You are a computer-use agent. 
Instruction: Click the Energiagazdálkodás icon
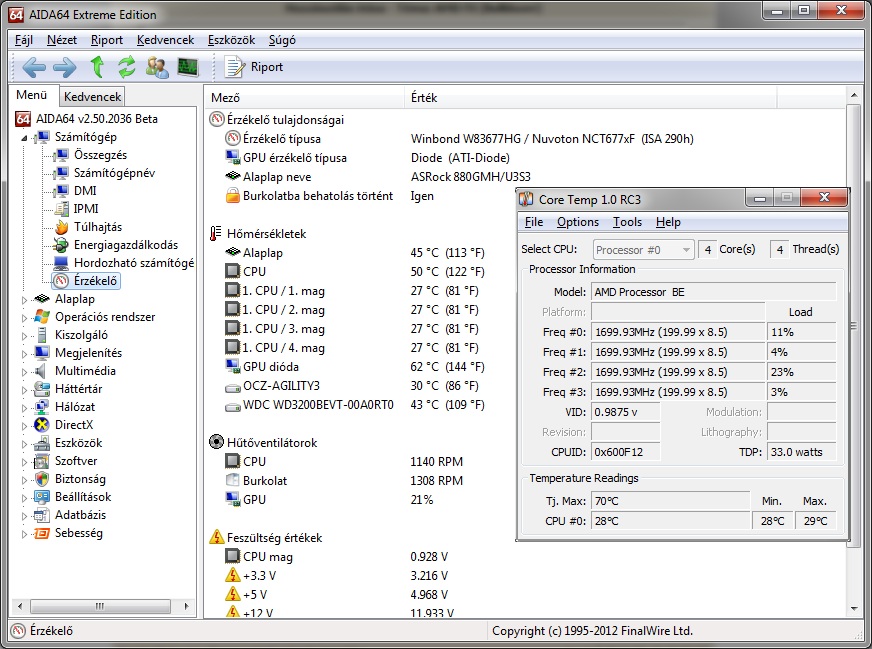coord(61,245)
